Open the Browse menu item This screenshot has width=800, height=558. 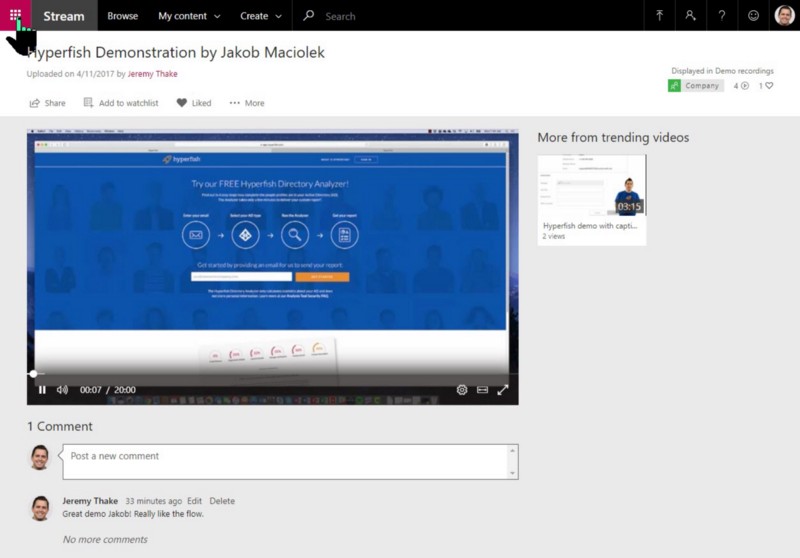click(x=122, y=16)
